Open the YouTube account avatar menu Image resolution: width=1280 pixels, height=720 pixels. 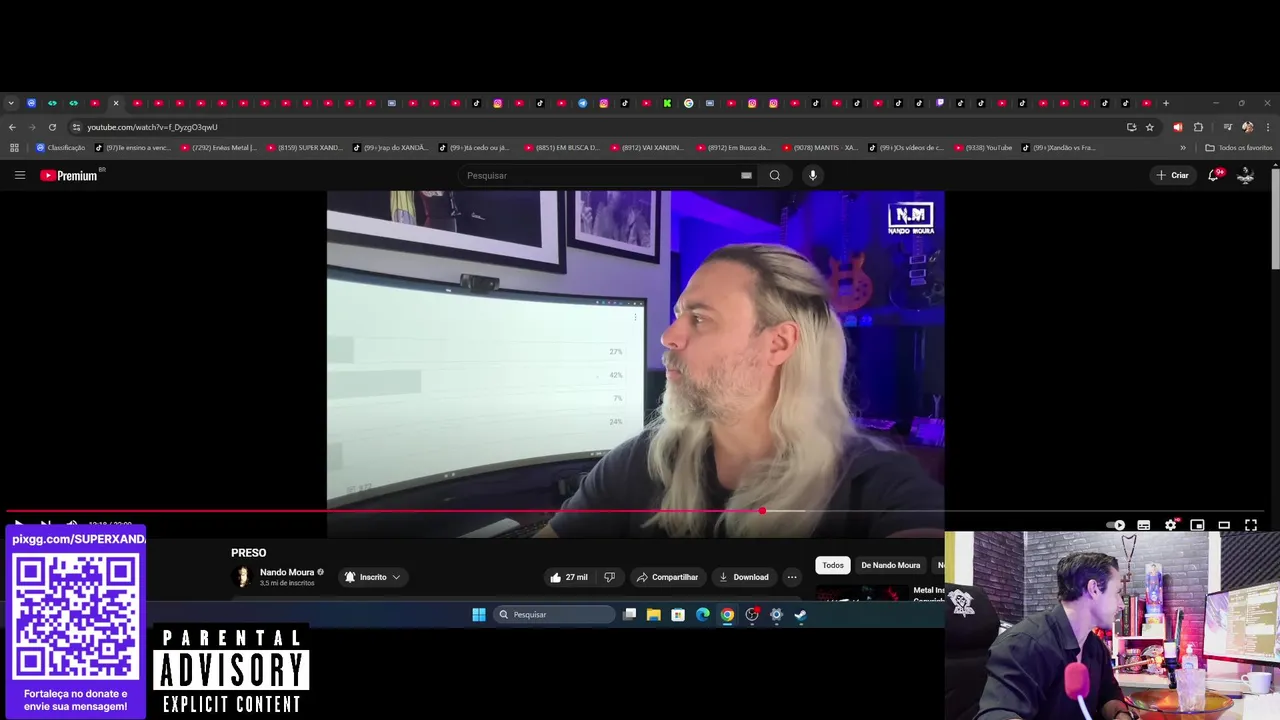pos(1246,175)
